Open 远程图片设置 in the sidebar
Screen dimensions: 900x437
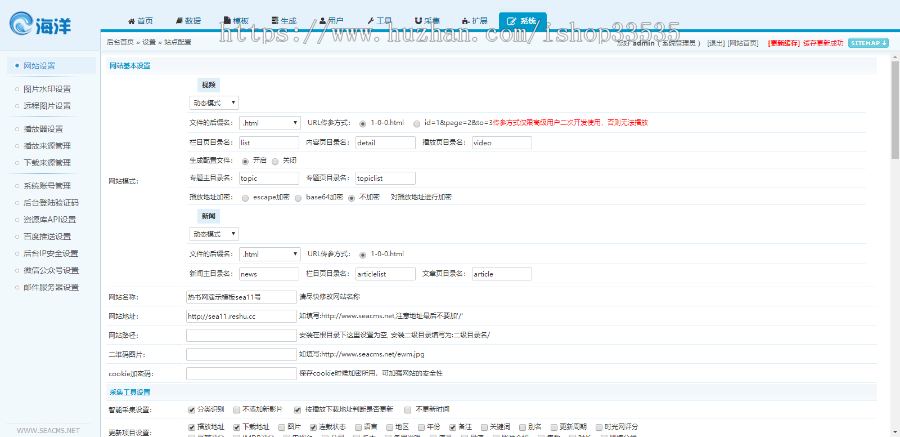coord(47,106)
